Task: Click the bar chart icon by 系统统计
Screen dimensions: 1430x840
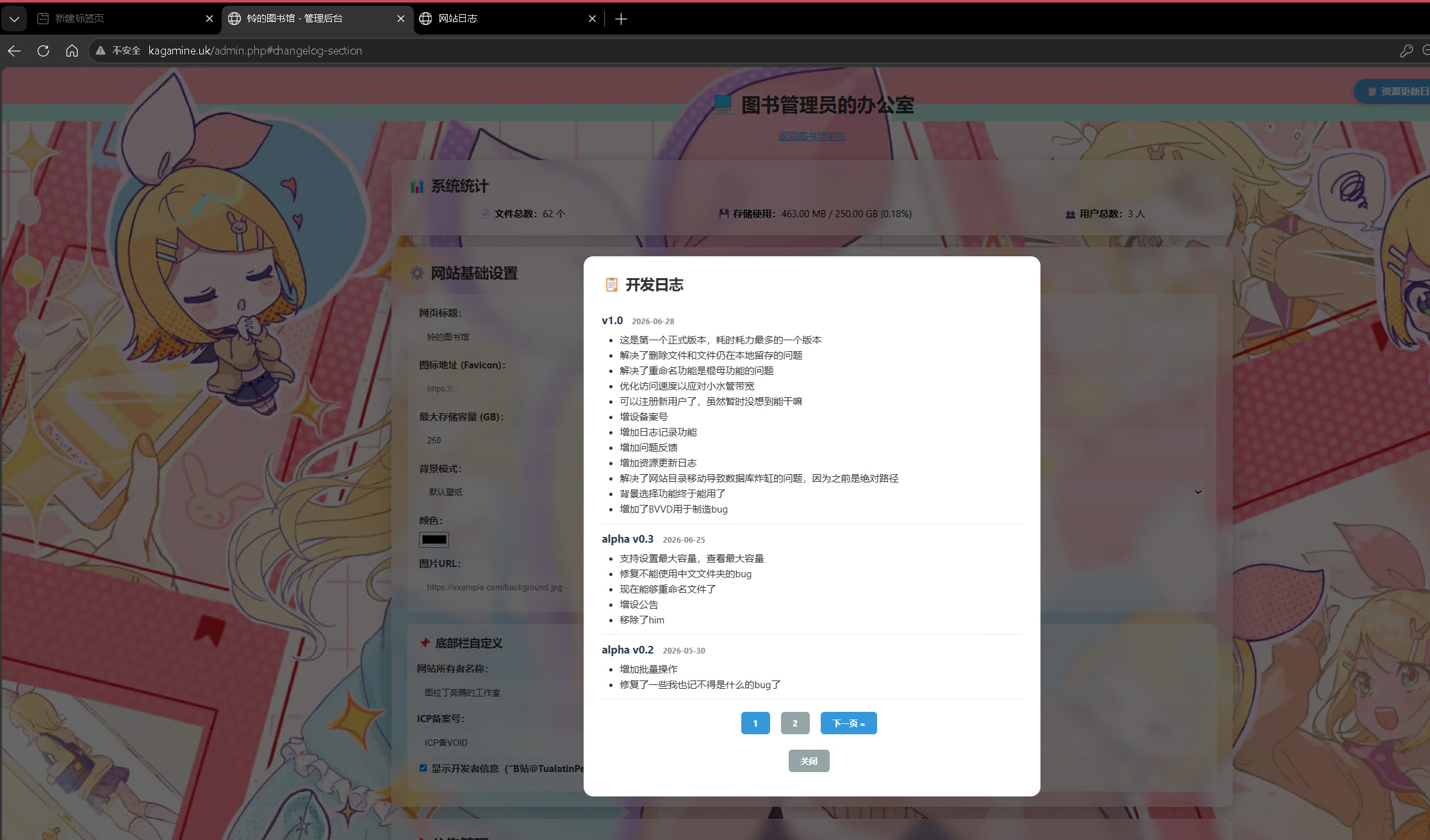Action: tap(417, 186)
